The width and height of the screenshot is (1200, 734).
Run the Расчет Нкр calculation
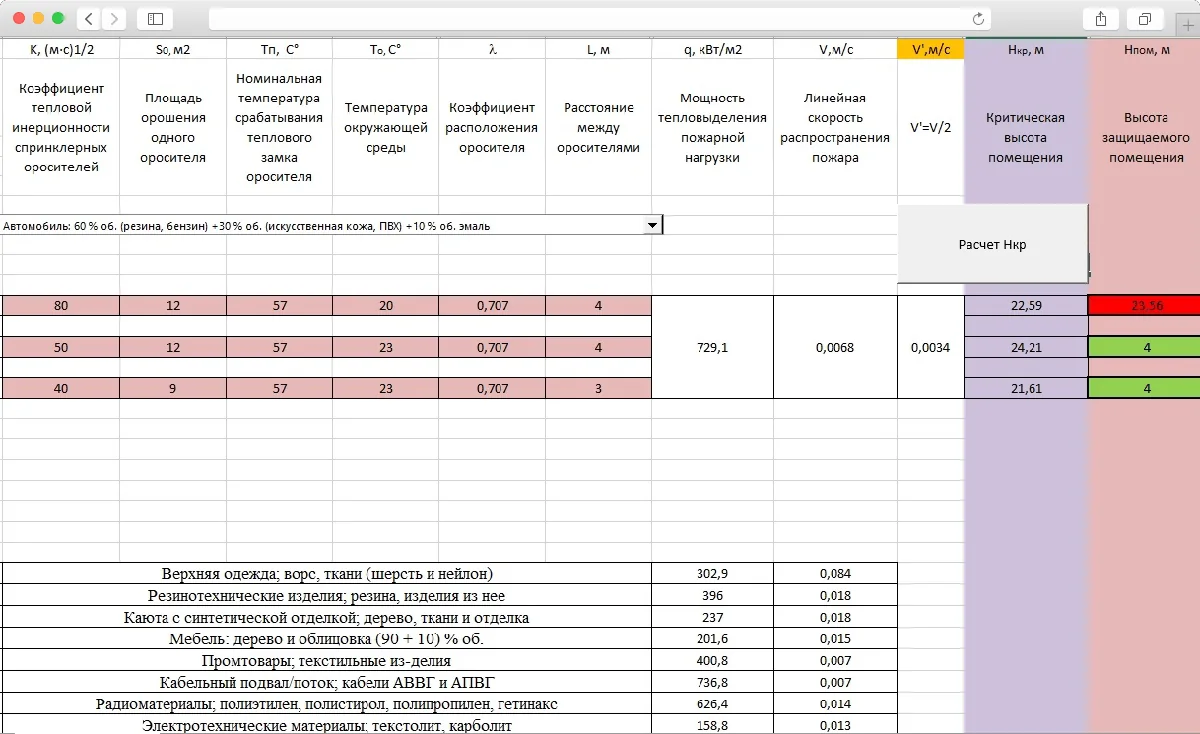pyautogui.click(x=992, y=244)
